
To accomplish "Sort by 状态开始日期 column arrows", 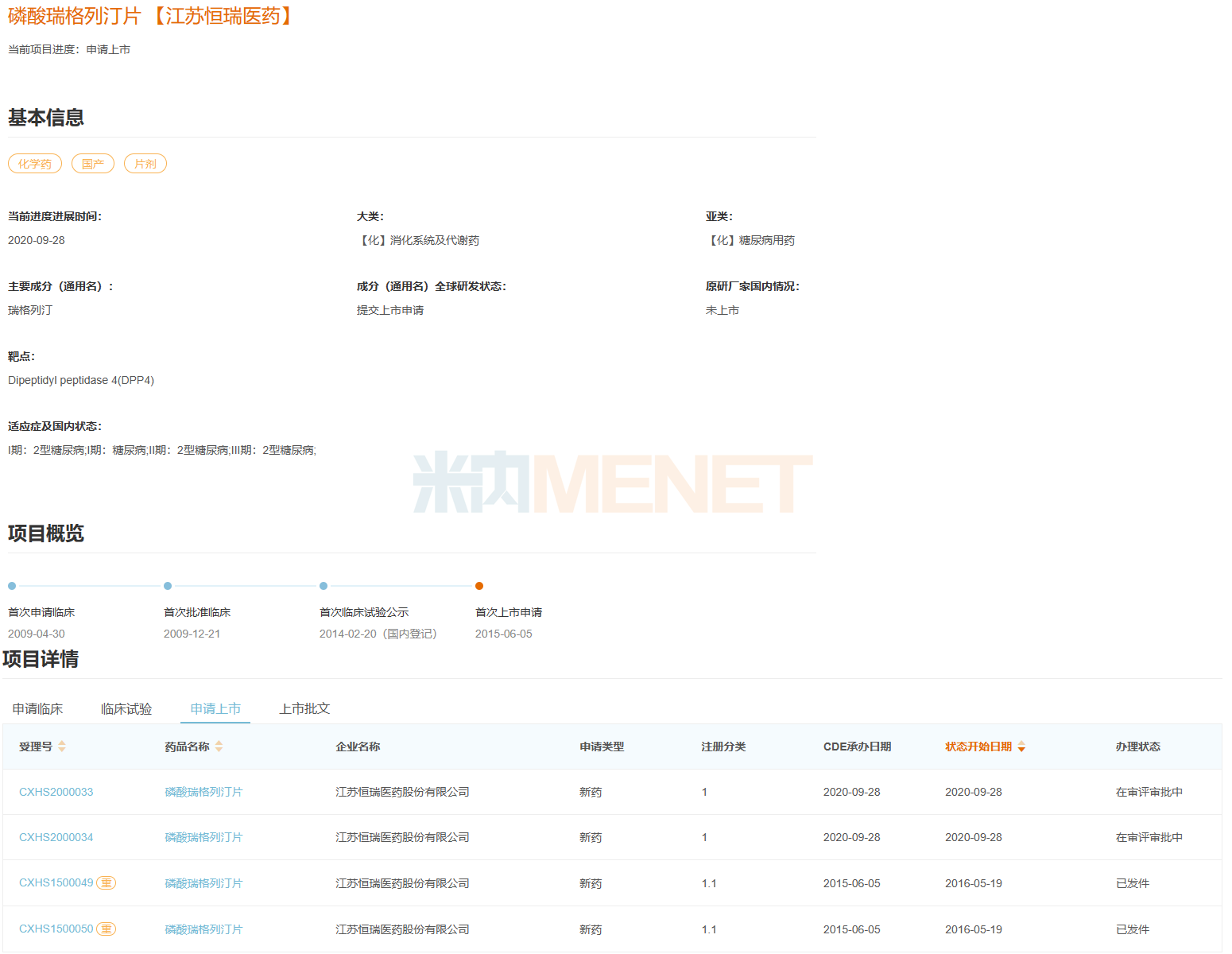I will [x=1021, y=747].
